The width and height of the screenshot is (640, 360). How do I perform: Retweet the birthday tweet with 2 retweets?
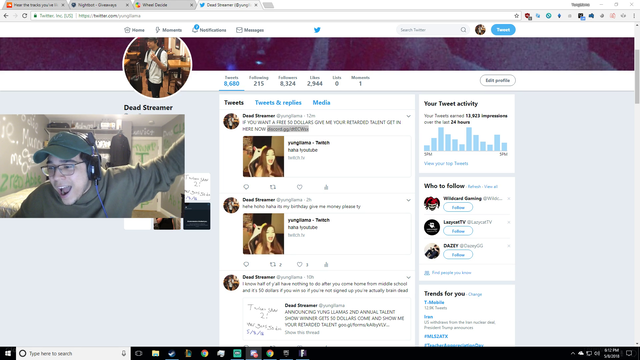tap(276, 264)
